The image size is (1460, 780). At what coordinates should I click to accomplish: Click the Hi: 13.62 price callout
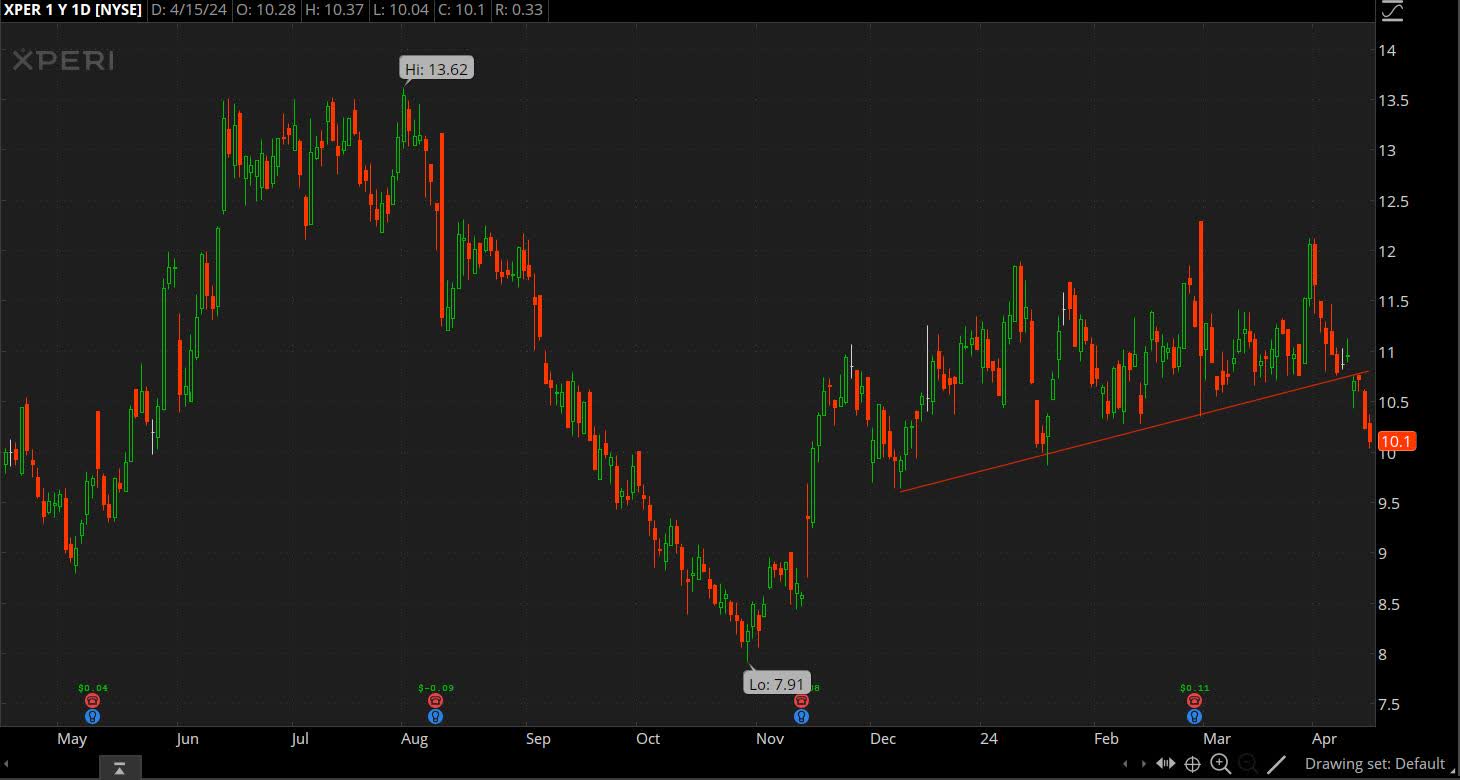tap(436, 68)
